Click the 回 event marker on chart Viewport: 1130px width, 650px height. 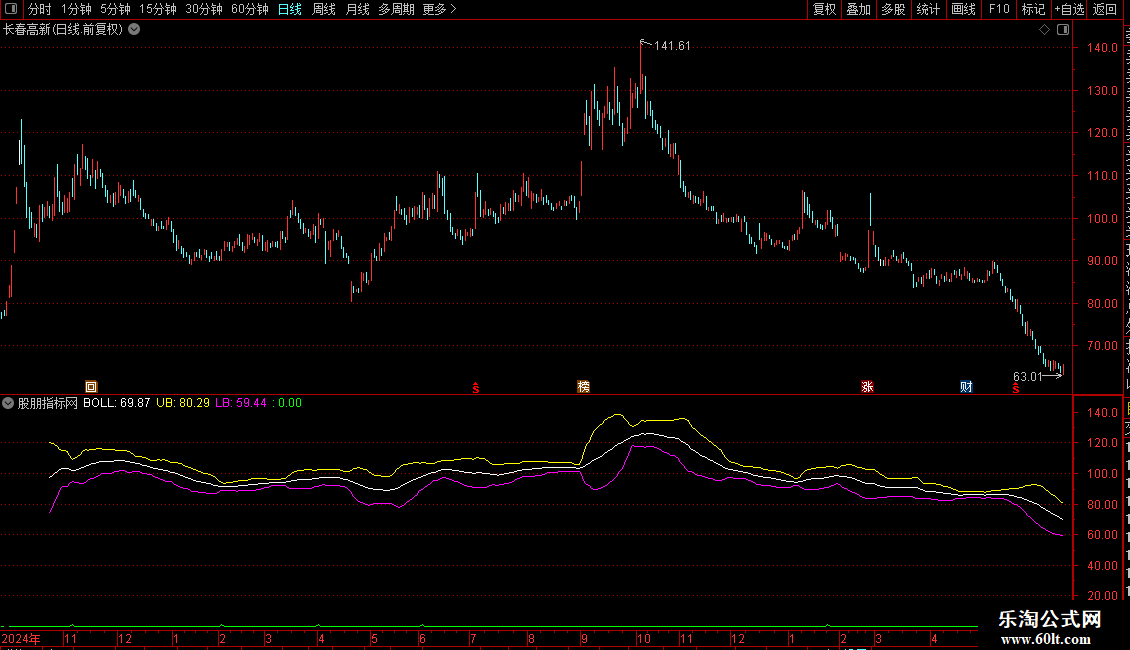coord(91,387)
